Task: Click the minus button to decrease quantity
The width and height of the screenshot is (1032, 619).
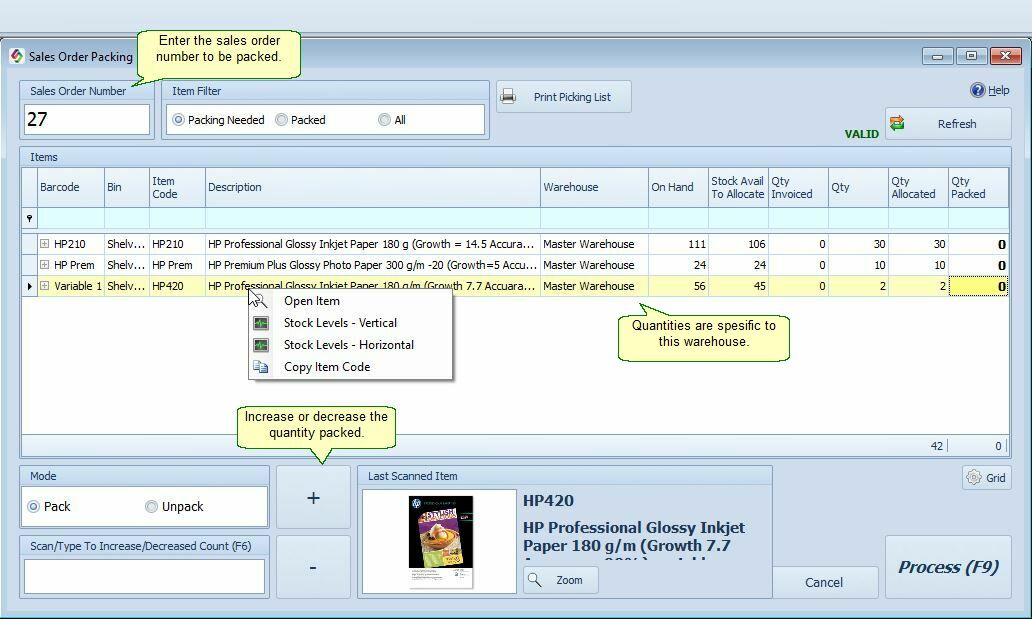Action: click(x=313, y=567)
